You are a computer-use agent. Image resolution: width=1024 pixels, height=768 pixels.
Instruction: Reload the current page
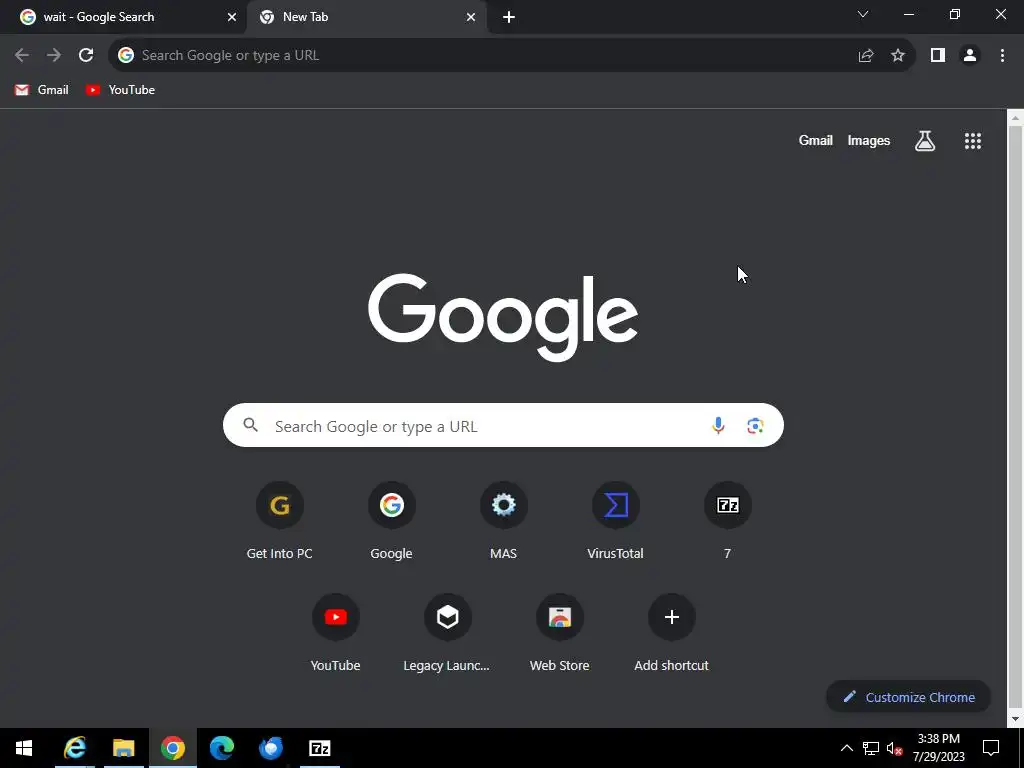86,56
